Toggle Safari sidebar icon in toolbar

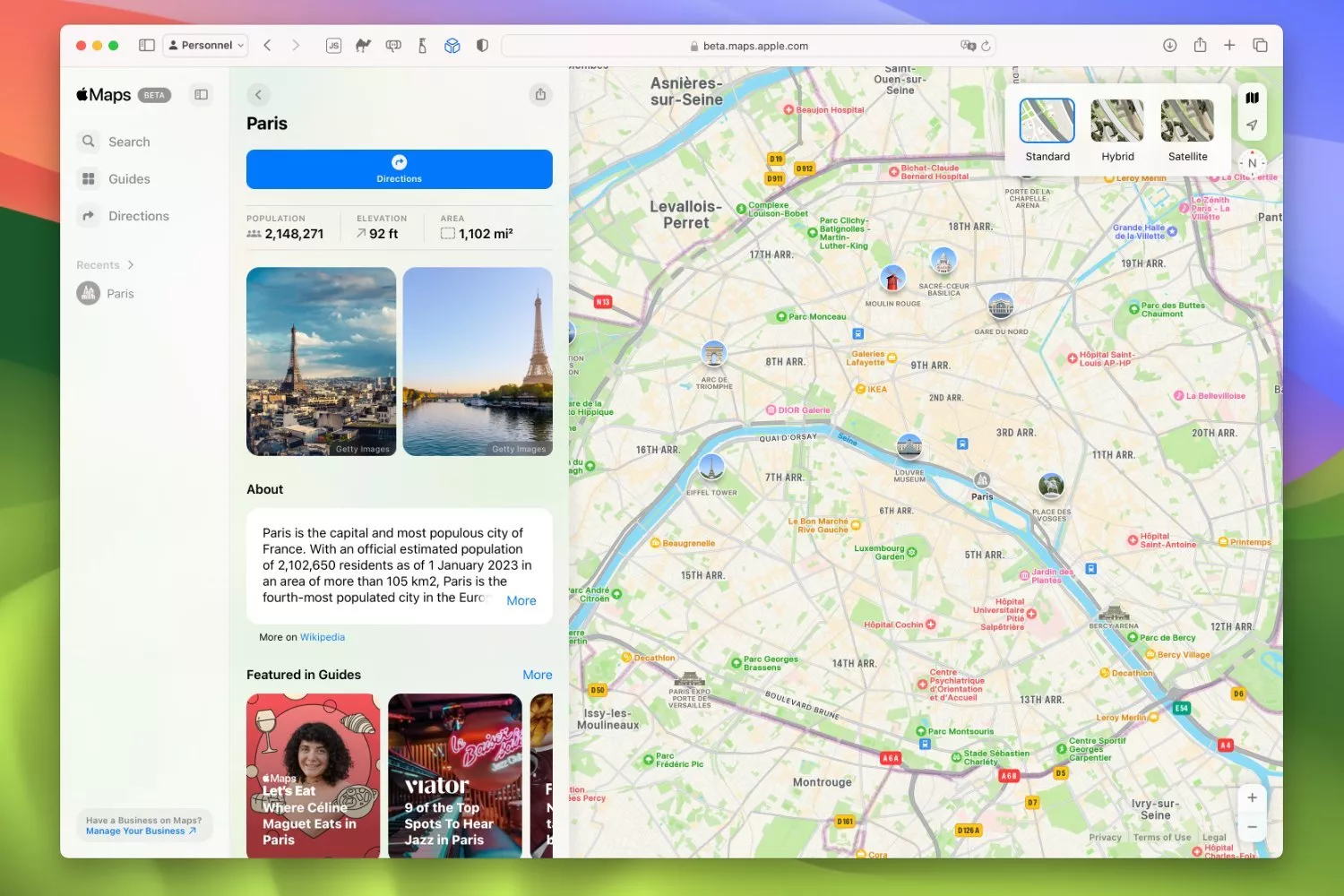147,45
